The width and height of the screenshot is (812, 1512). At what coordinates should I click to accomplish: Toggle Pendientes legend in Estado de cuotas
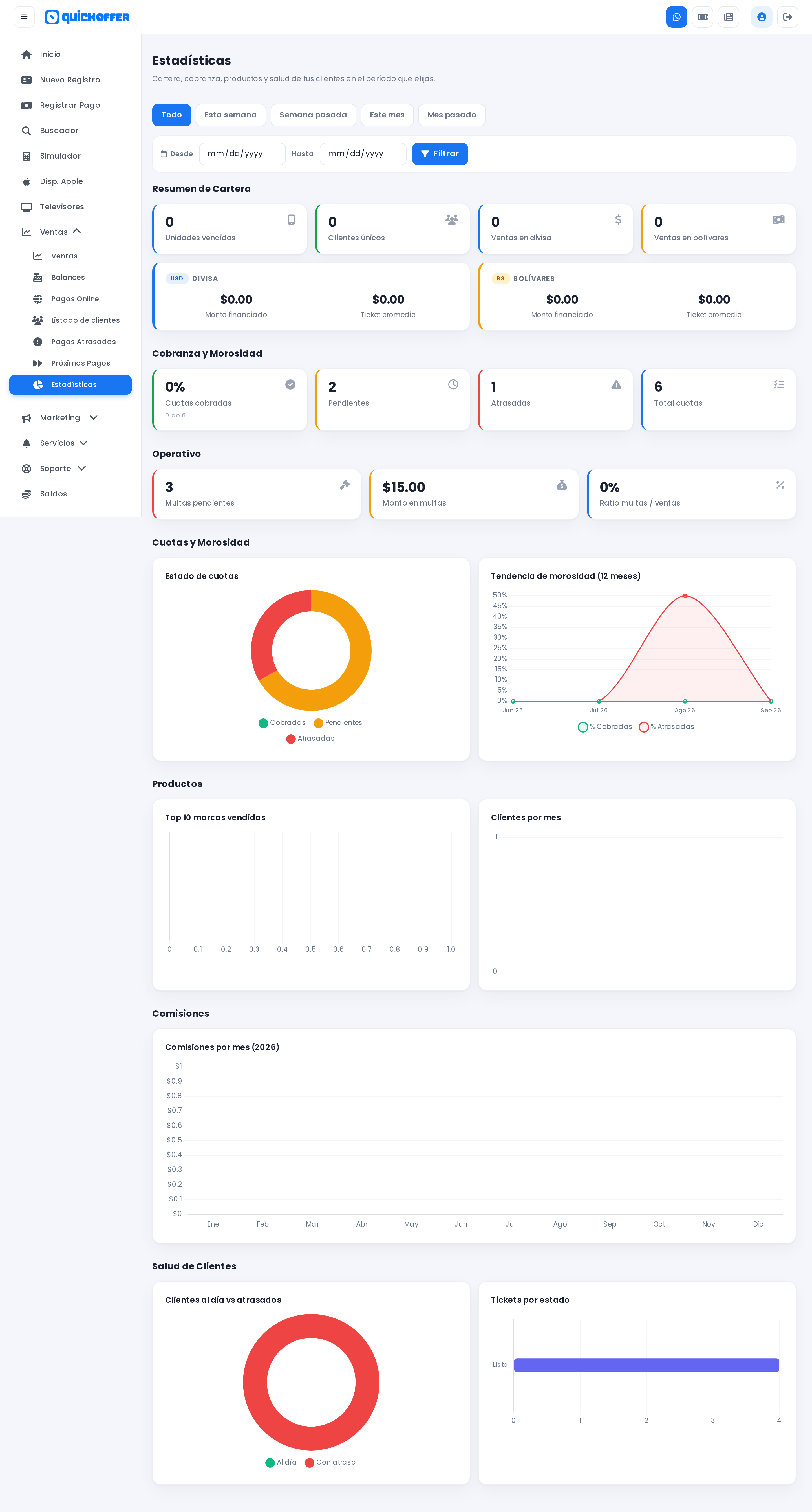point(338,722)
